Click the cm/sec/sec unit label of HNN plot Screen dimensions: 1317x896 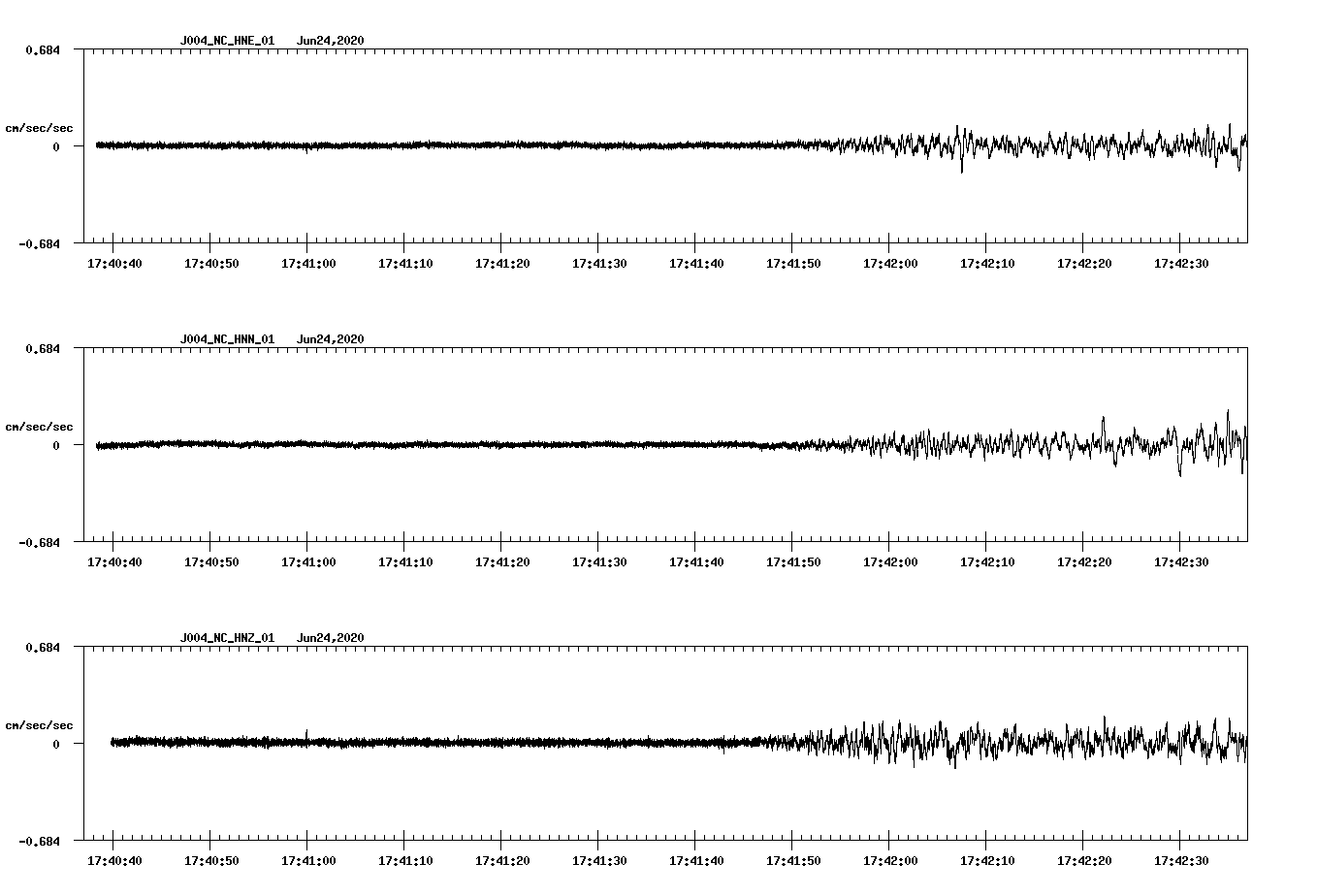[x=40, y=427]
